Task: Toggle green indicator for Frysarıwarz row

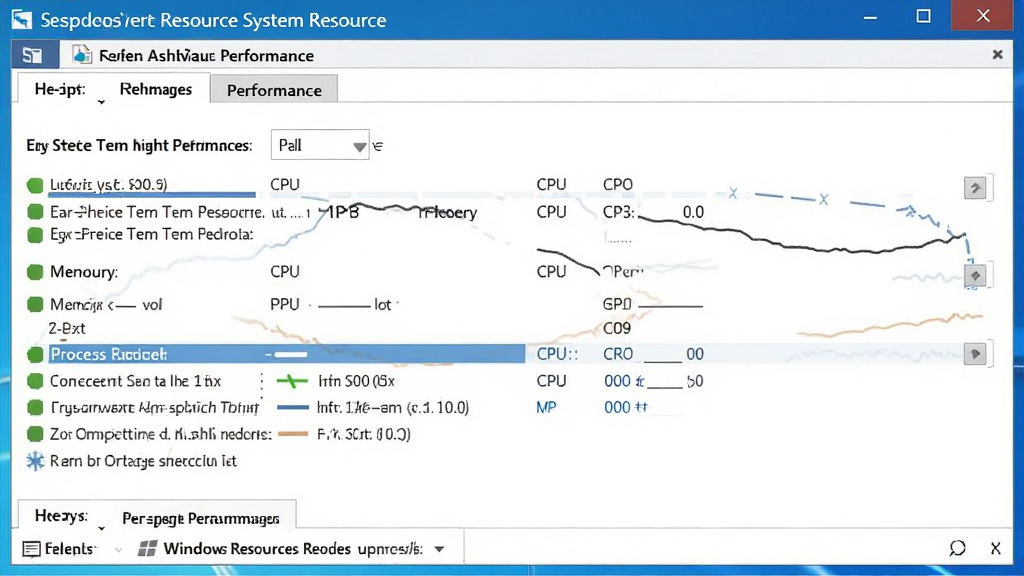Action: pos(35,408)
